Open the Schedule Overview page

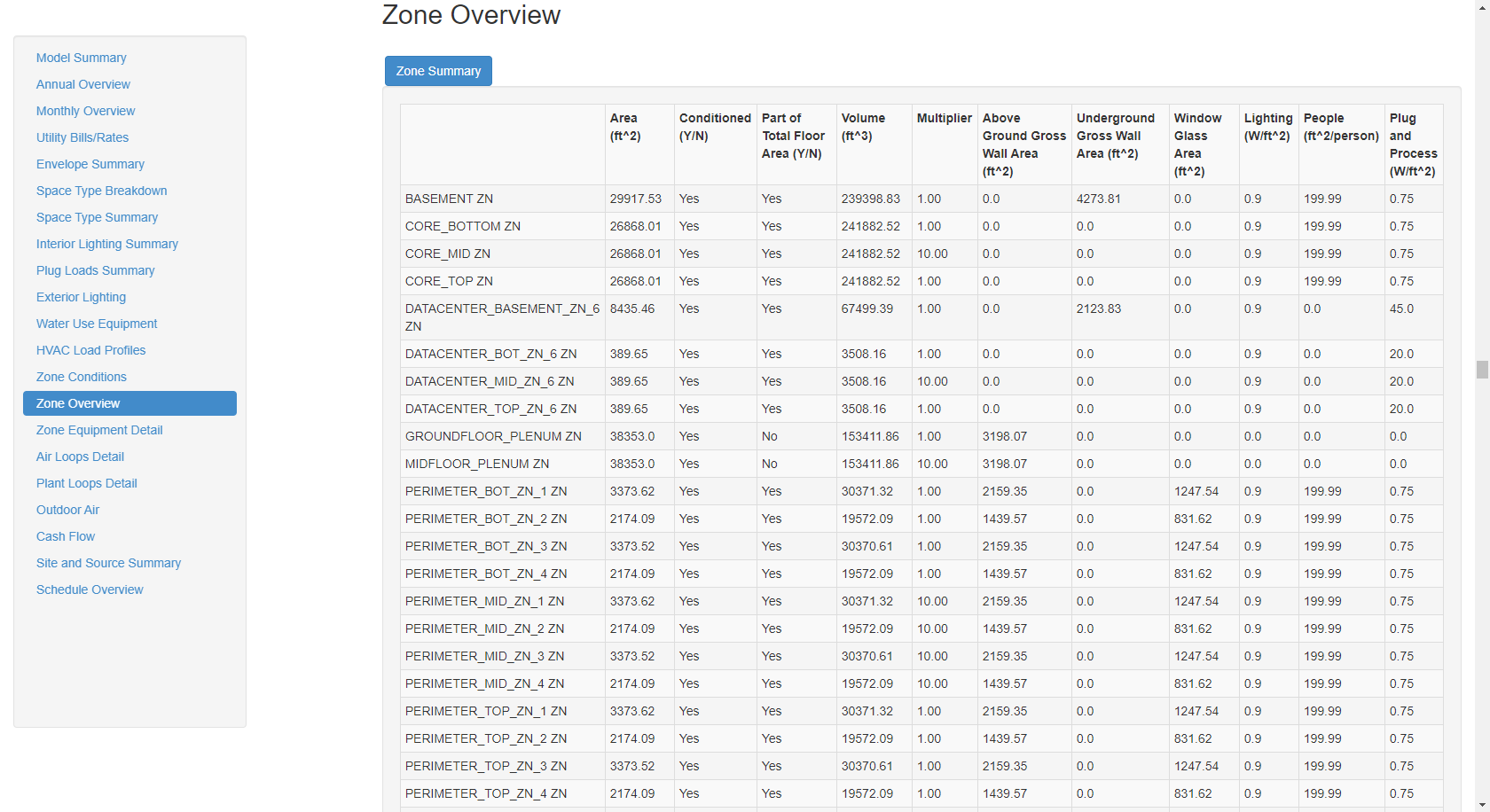pos(90,589)
